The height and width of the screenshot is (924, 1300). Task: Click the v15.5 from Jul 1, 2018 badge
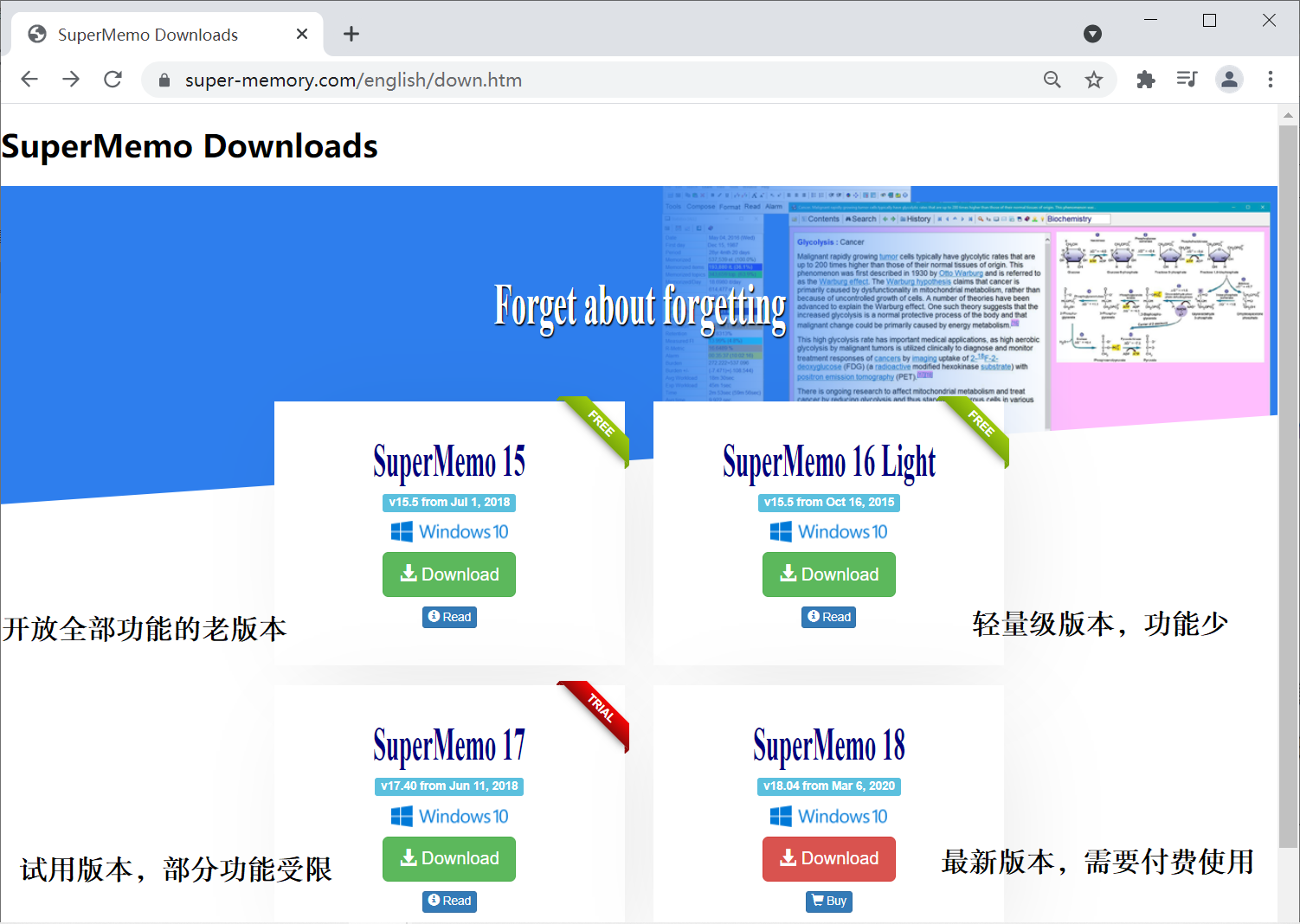tap(449, 503)
